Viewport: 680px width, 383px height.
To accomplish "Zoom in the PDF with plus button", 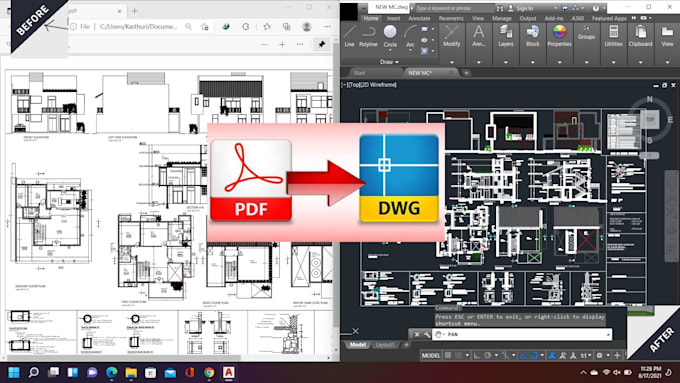I will [x=282, y=44].
